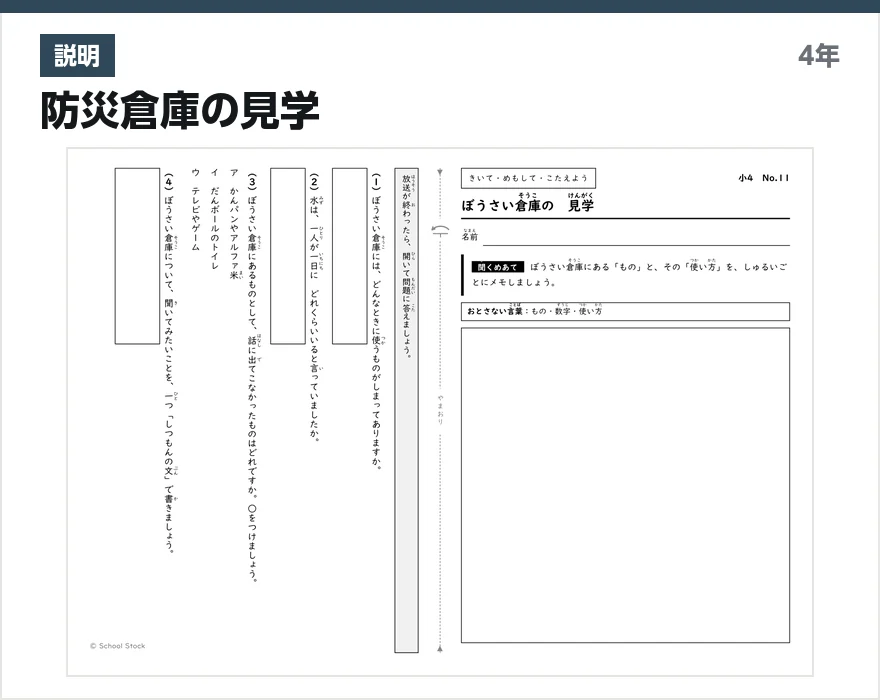Image resolution: width=880 pixels, height=700 pixels.
Task: Open the worksheet preview thumbnail
Action: 440,412
